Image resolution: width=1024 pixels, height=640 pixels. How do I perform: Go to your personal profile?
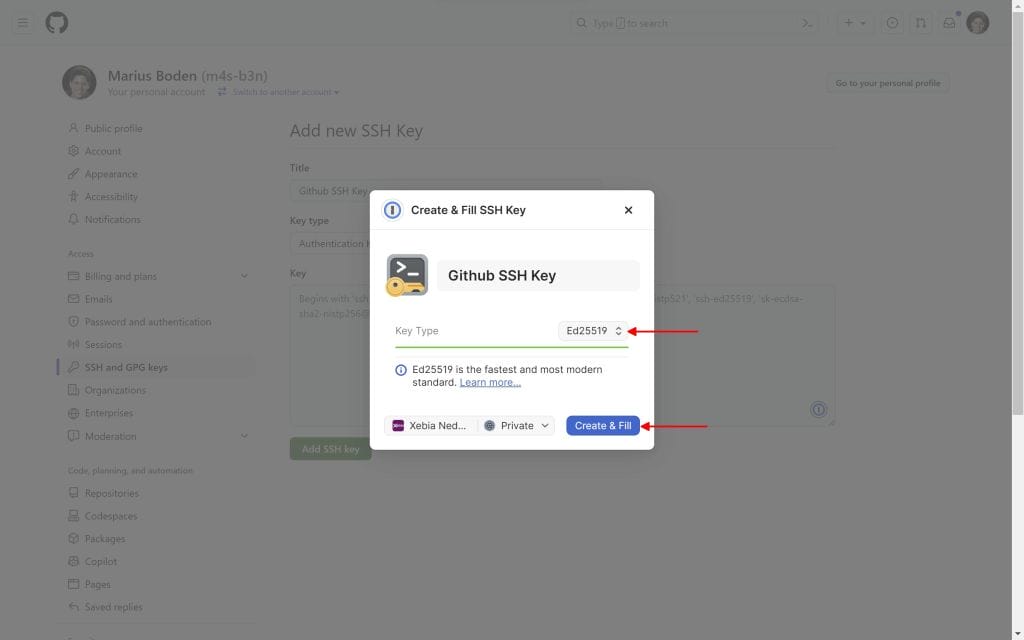click(x=887, y=83)
